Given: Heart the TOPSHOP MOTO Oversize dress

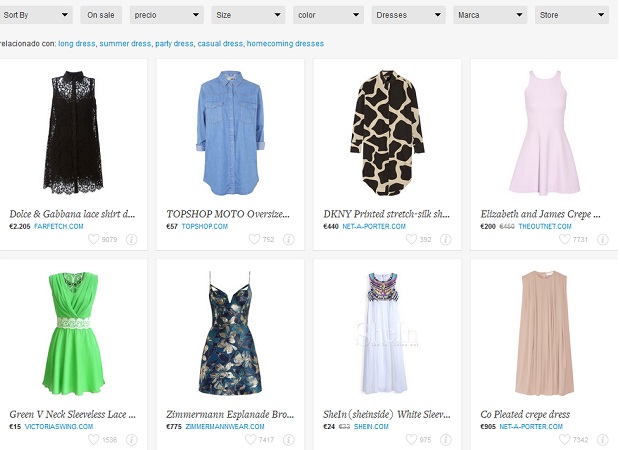Looking at the screenshot, I should pyautogui.click(x=254, y=239).
